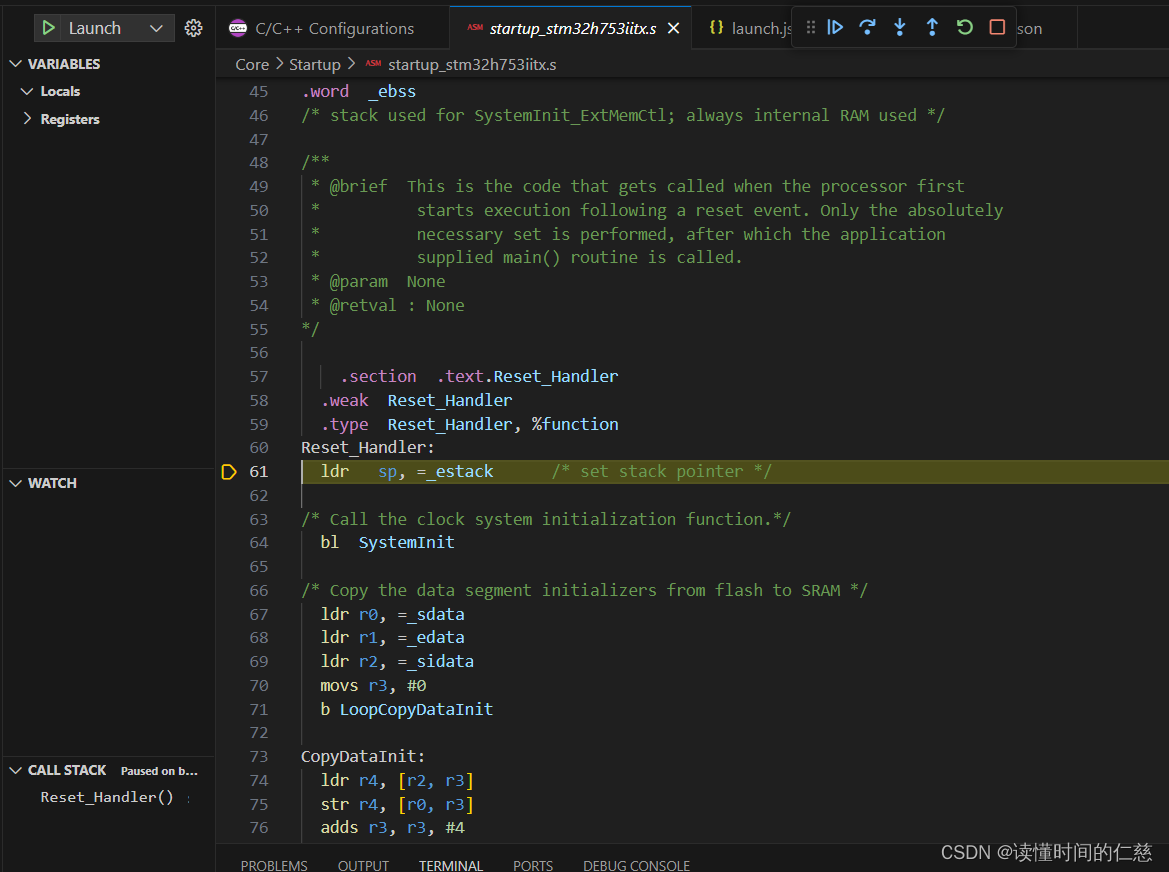Toggle the breakpoint on line 61

point(228,471)
